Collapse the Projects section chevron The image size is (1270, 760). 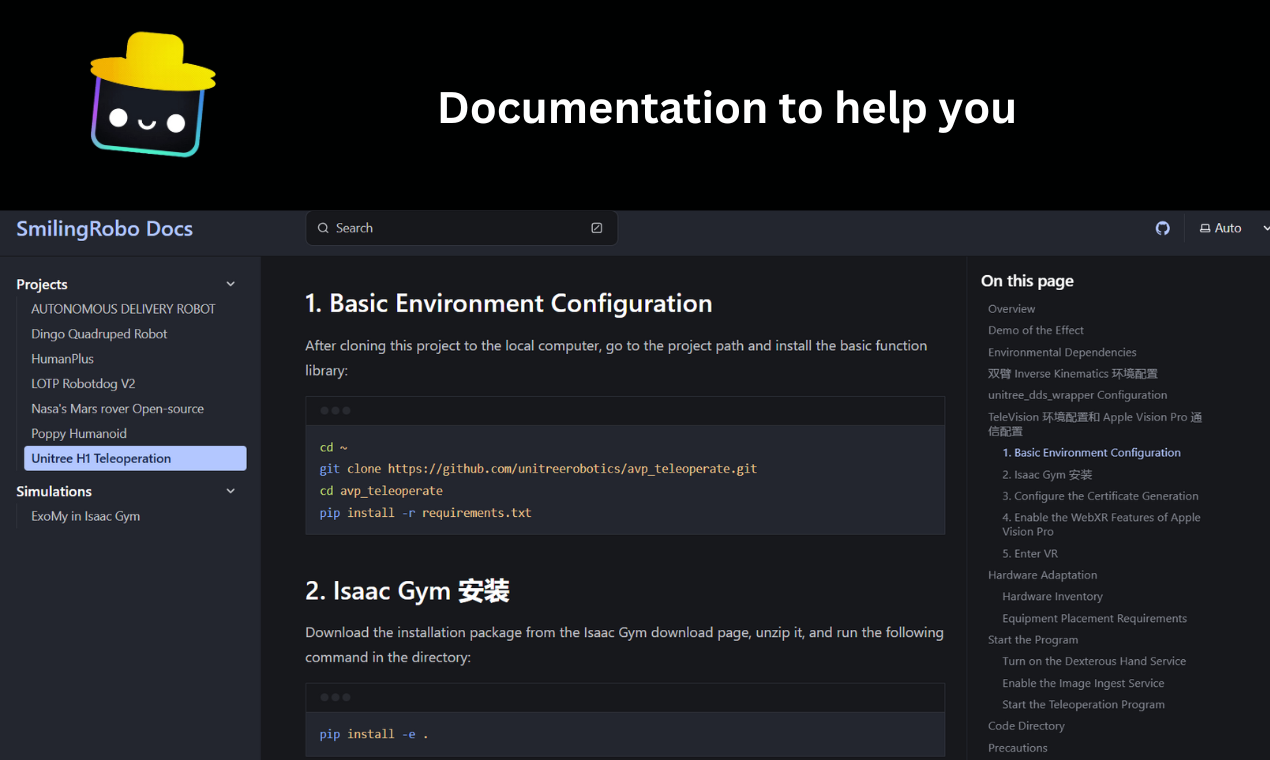tap(231, 285)
